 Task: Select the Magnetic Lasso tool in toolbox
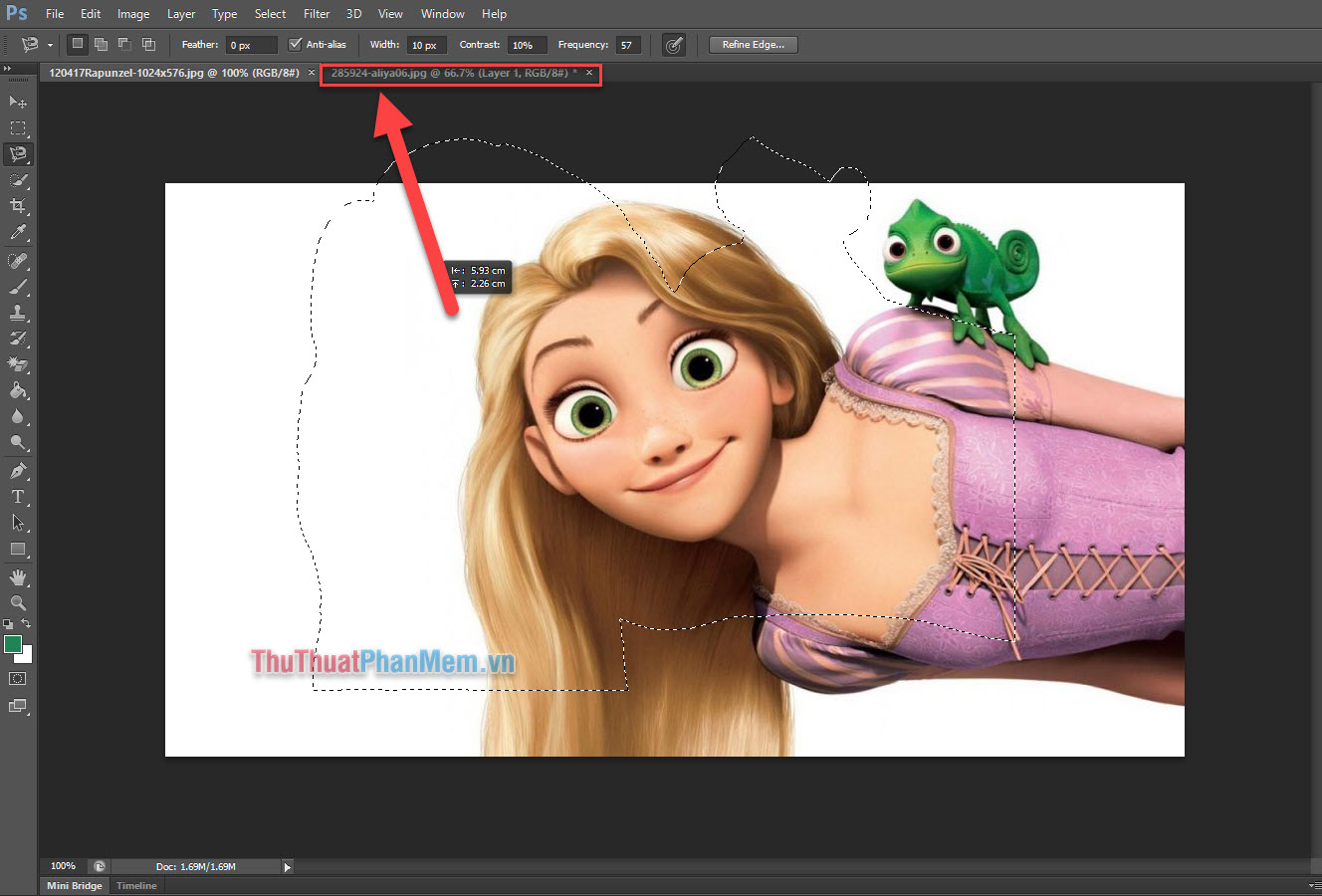pyautogui.click(x=18, y=154)
